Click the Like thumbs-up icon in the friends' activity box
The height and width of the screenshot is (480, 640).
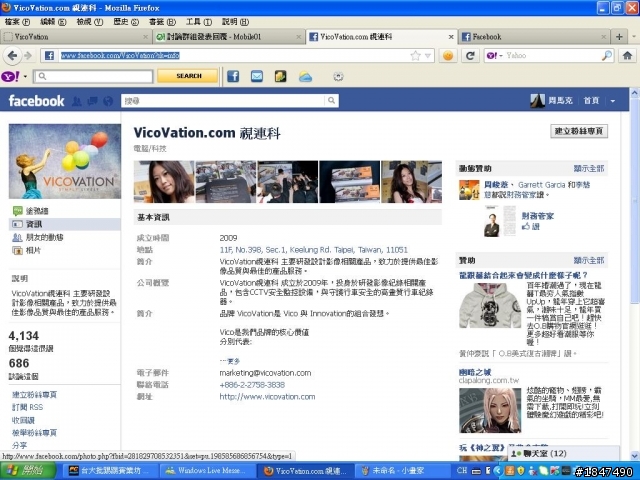pos(525,226)
